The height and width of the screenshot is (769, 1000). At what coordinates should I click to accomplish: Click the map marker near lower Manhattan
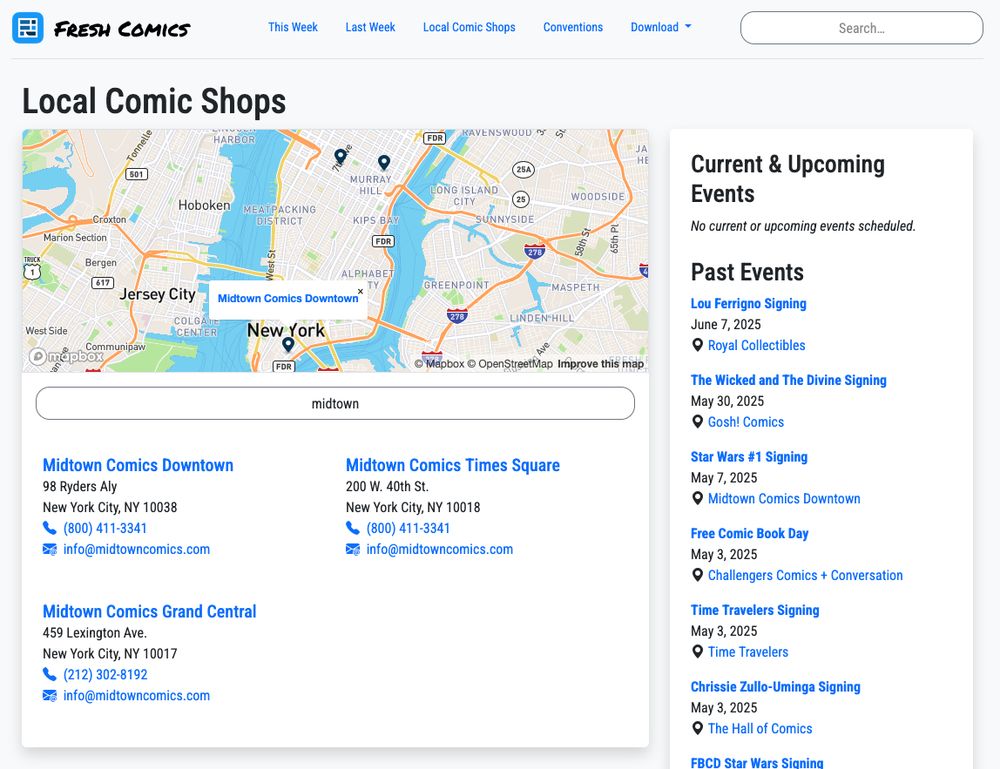click(x=287, y=343)
